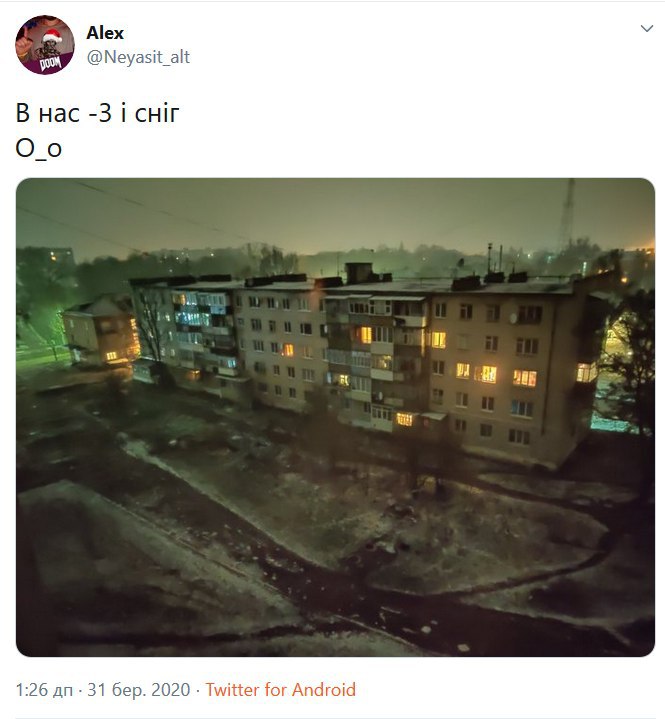This screenshot has width=665, height=719.
Task: Click the O_o line of the tweet
Action: coord(39,149)
